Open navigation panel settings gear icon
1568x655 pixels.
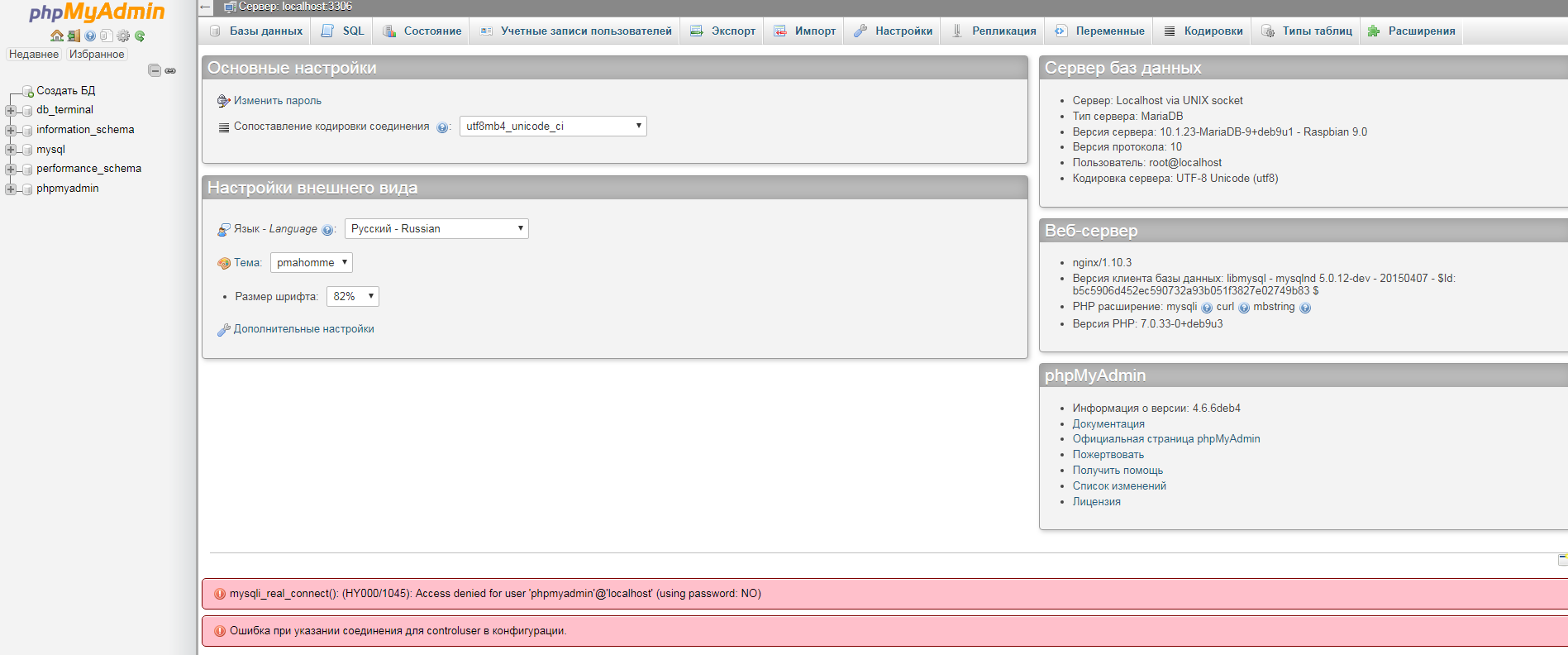[x=123, y=36]
